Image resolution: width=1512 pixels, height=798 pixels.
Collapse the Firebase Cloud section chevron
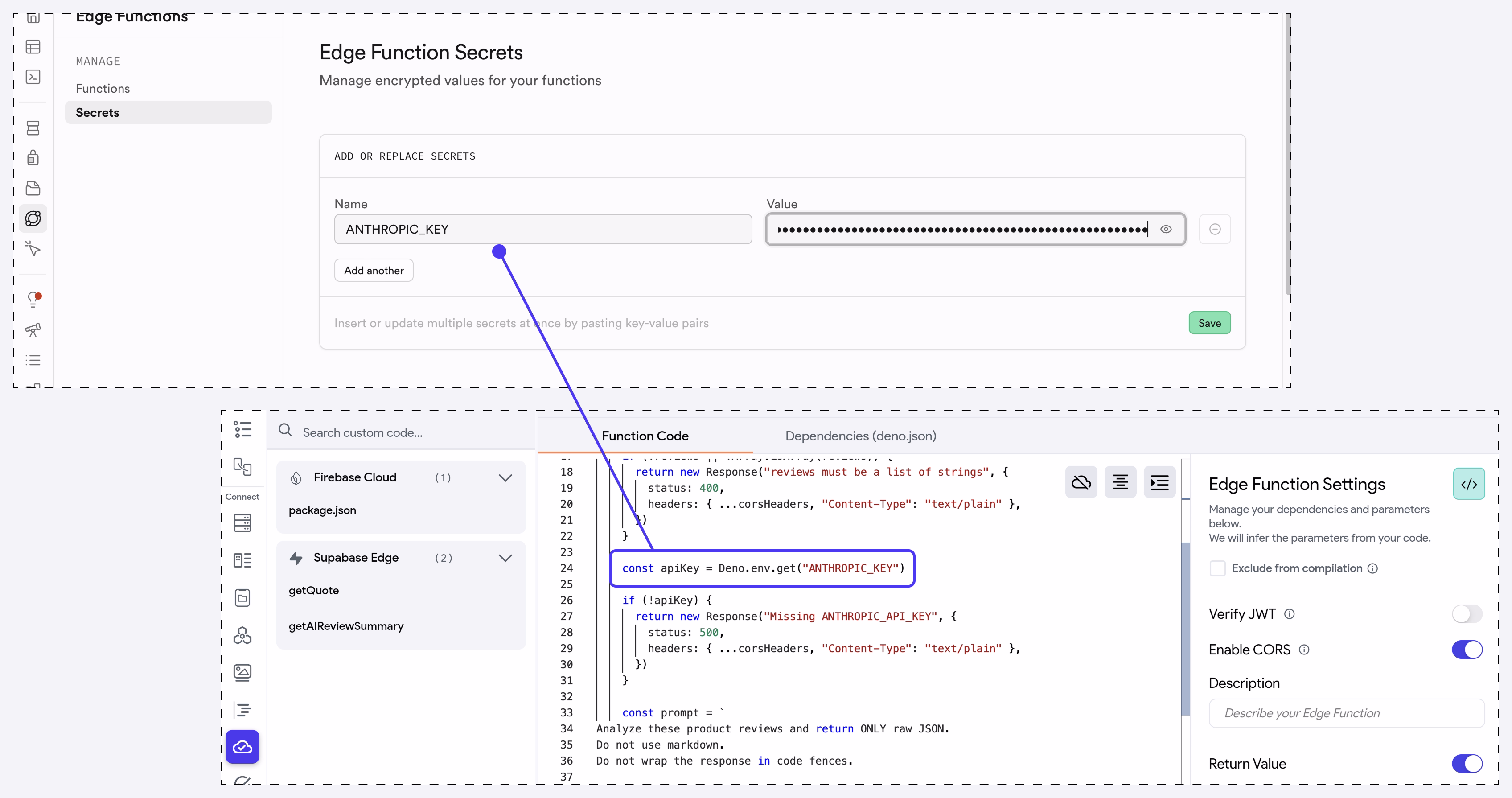[505, 478]
